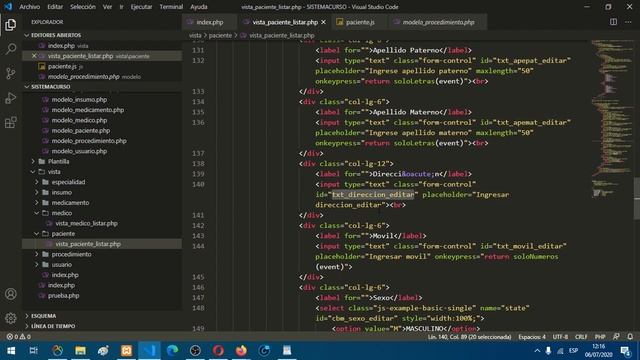The height and width of the screenshot is (360, 640).
Task: Click feedback icon in status bar
Action: 616,337
